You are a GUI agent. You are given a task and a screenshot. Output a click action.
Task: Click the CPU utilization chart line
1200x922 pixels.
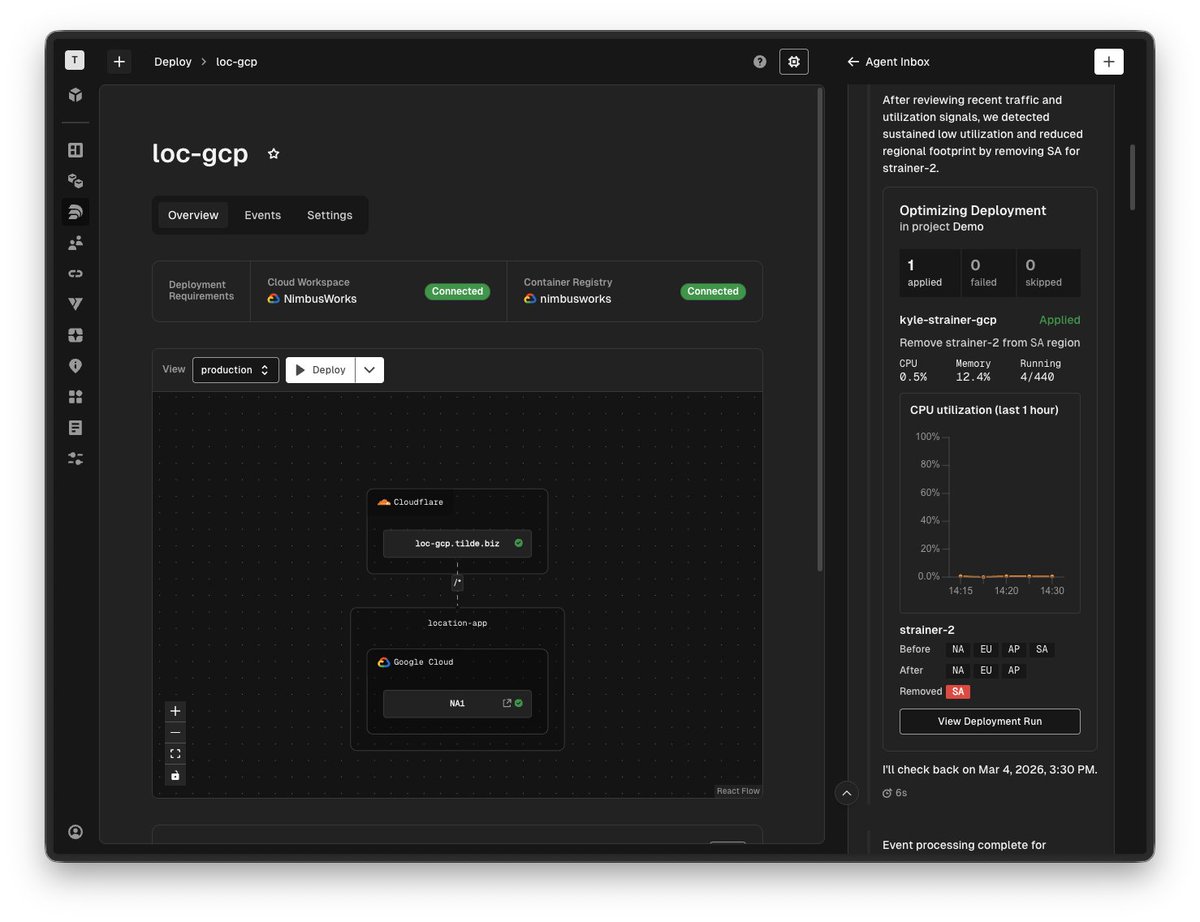pyautogui.click(x=1007, y=576)
